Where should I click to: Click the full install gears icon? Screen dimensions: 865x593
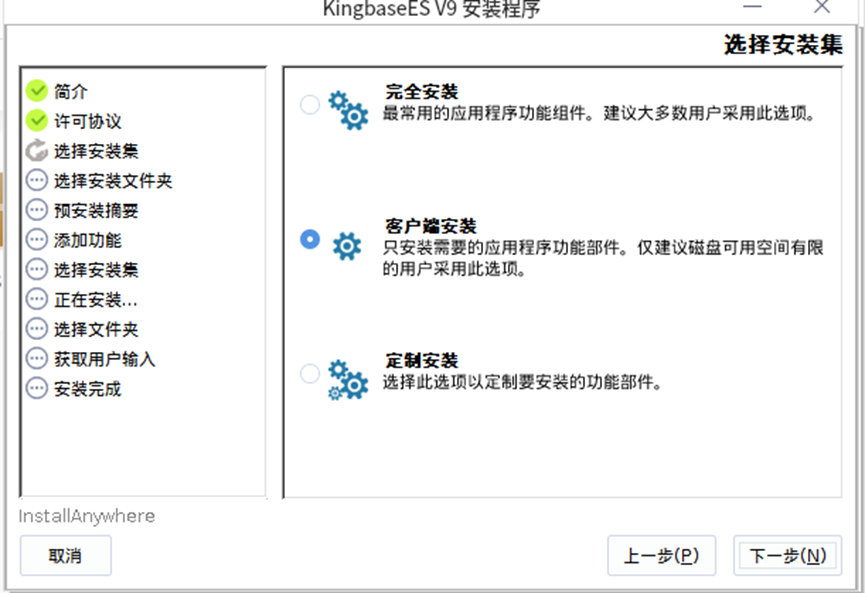tap(348, 109)
